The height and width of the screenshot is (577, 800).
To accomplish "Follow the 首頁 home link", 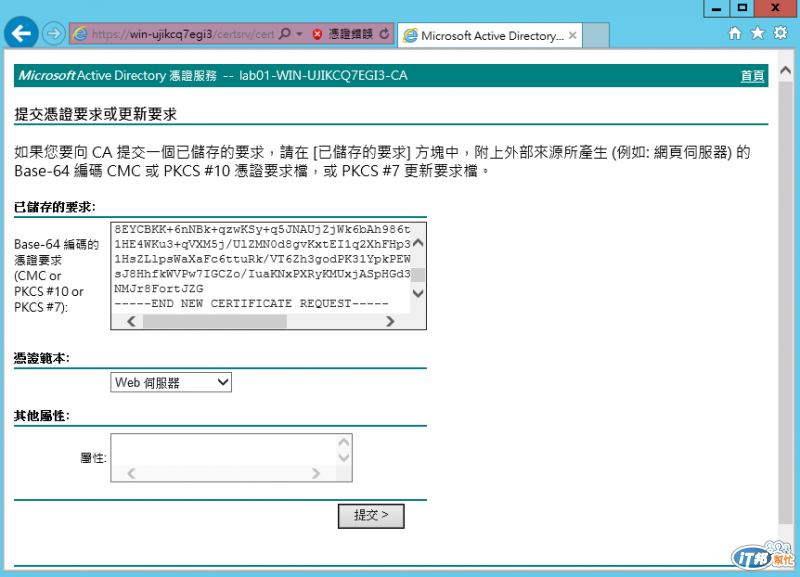I will click(x=752, y=76).
